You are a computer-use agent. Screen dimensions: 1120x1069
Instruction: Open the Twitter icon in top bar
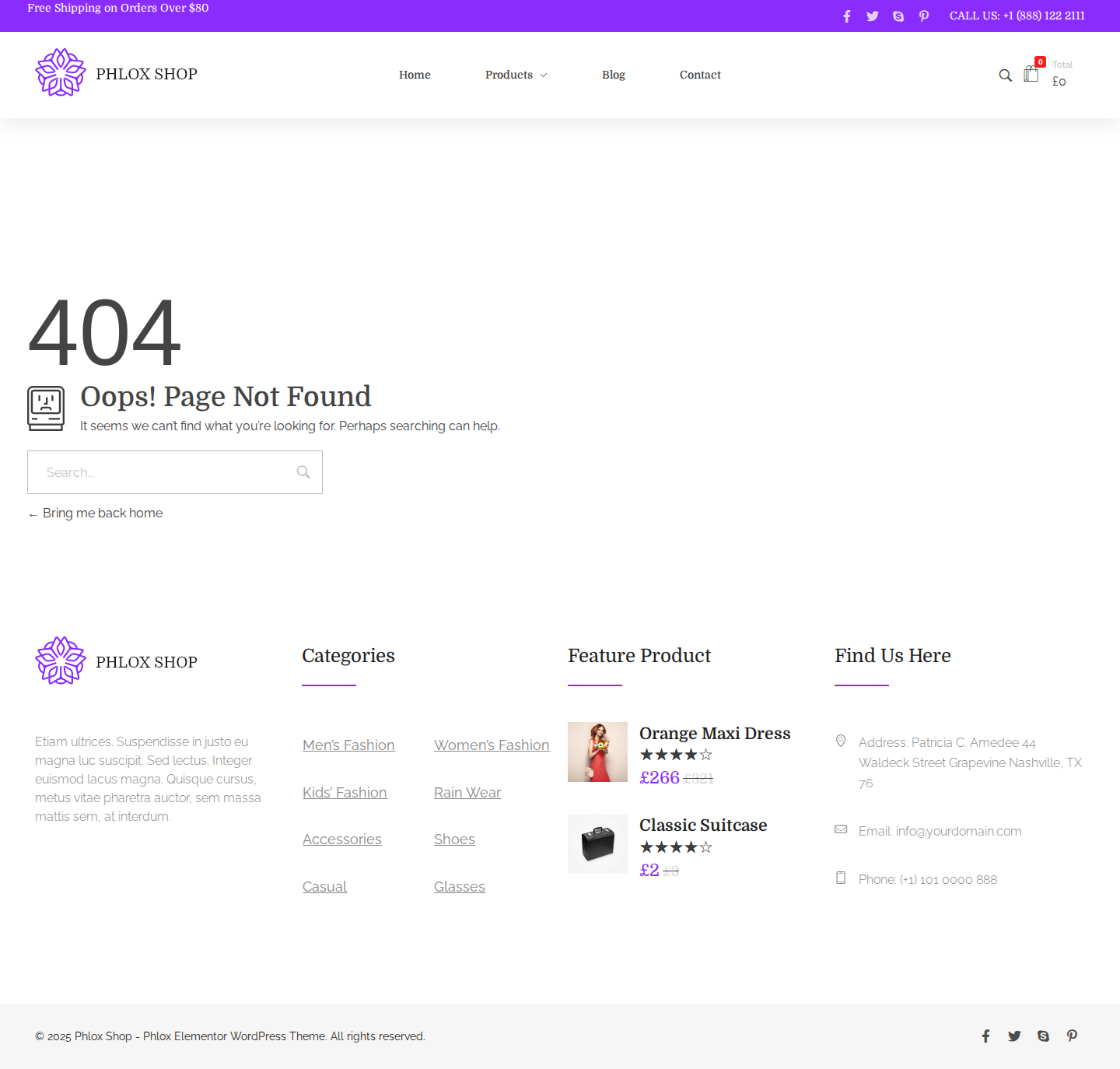click(873, 16)
